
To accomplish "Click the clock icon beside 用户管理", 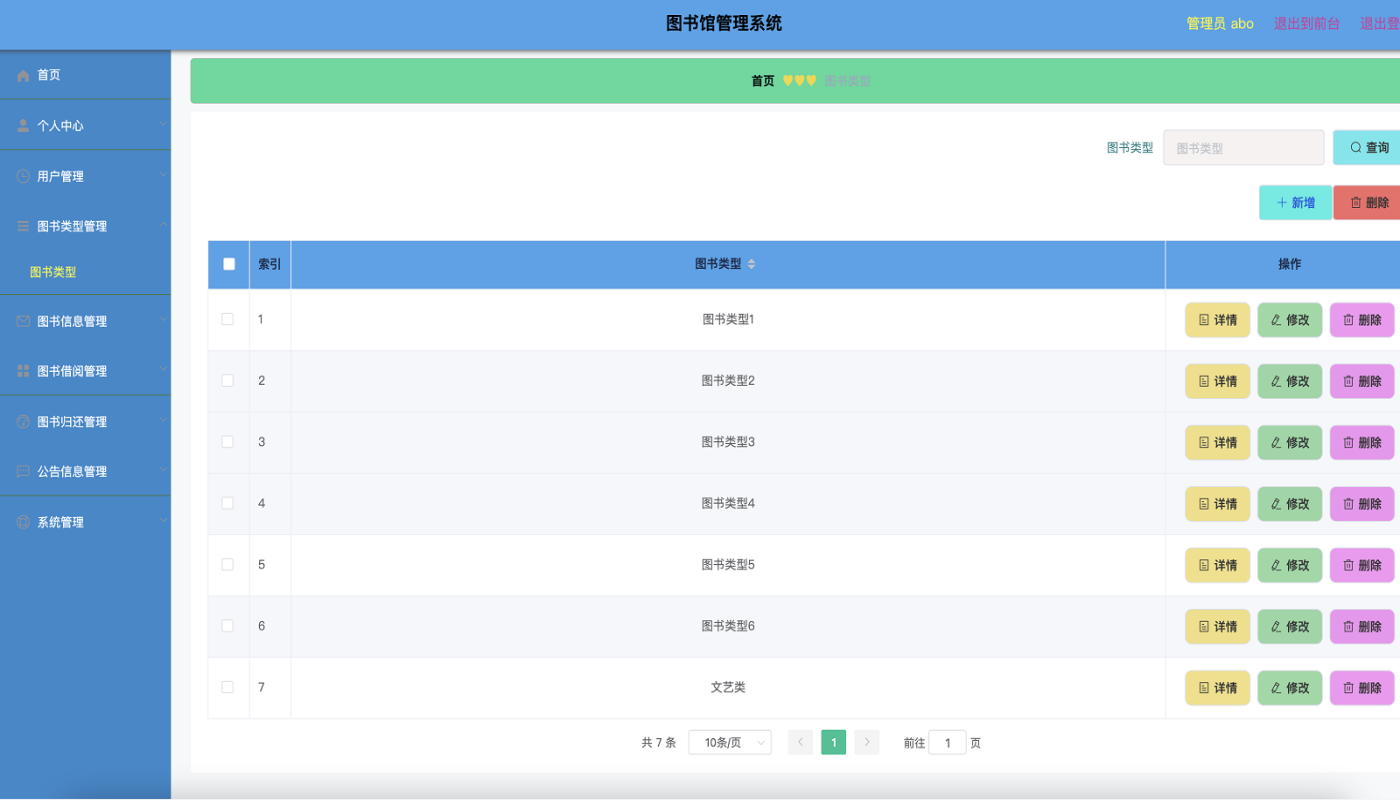I will coord(24,176).
